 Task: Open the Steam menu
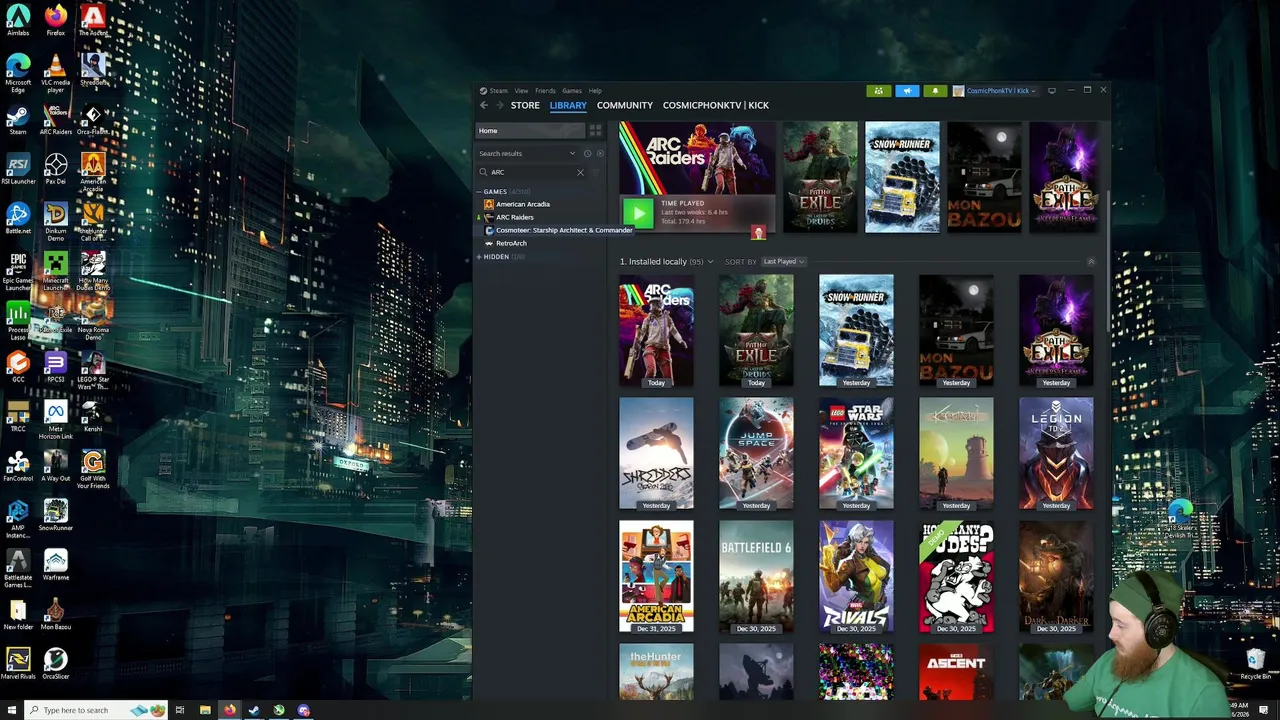point(498,91)
